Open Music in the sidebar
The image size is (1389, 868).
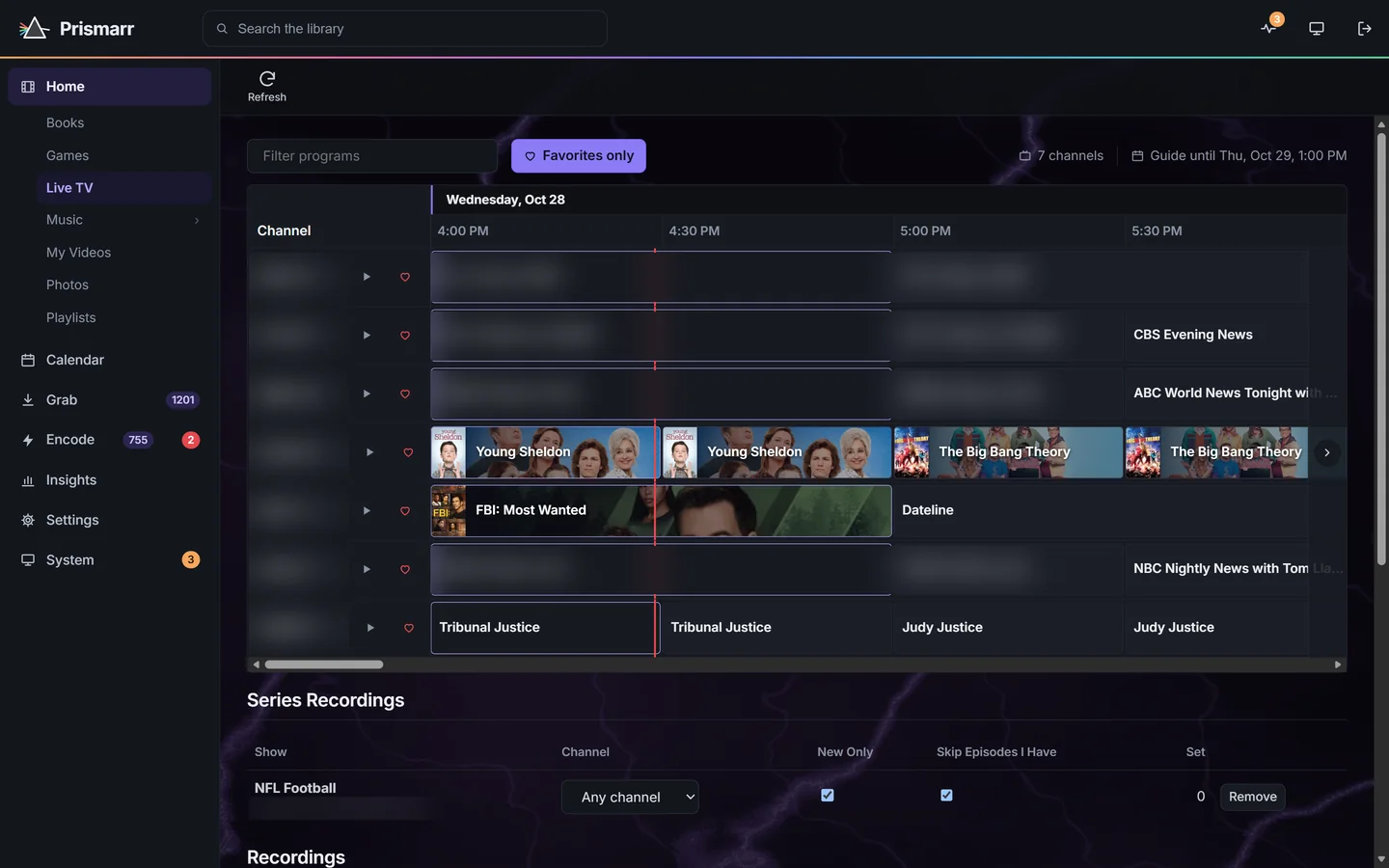[65, 220]
